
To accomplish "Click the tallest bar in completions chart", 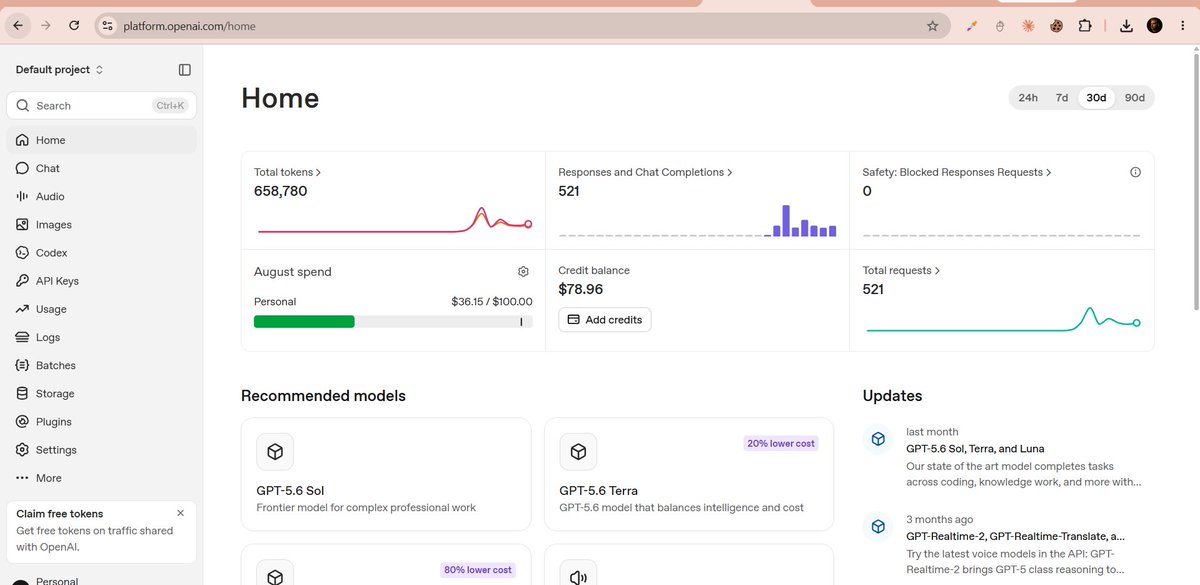I will point(786,221).
